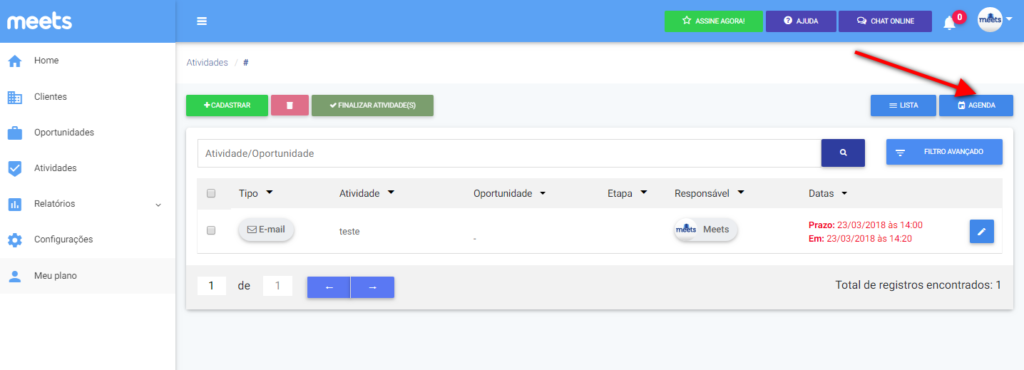Click the Meets responsável chip
Screen dimensions: 1024x370
point(705,230)
